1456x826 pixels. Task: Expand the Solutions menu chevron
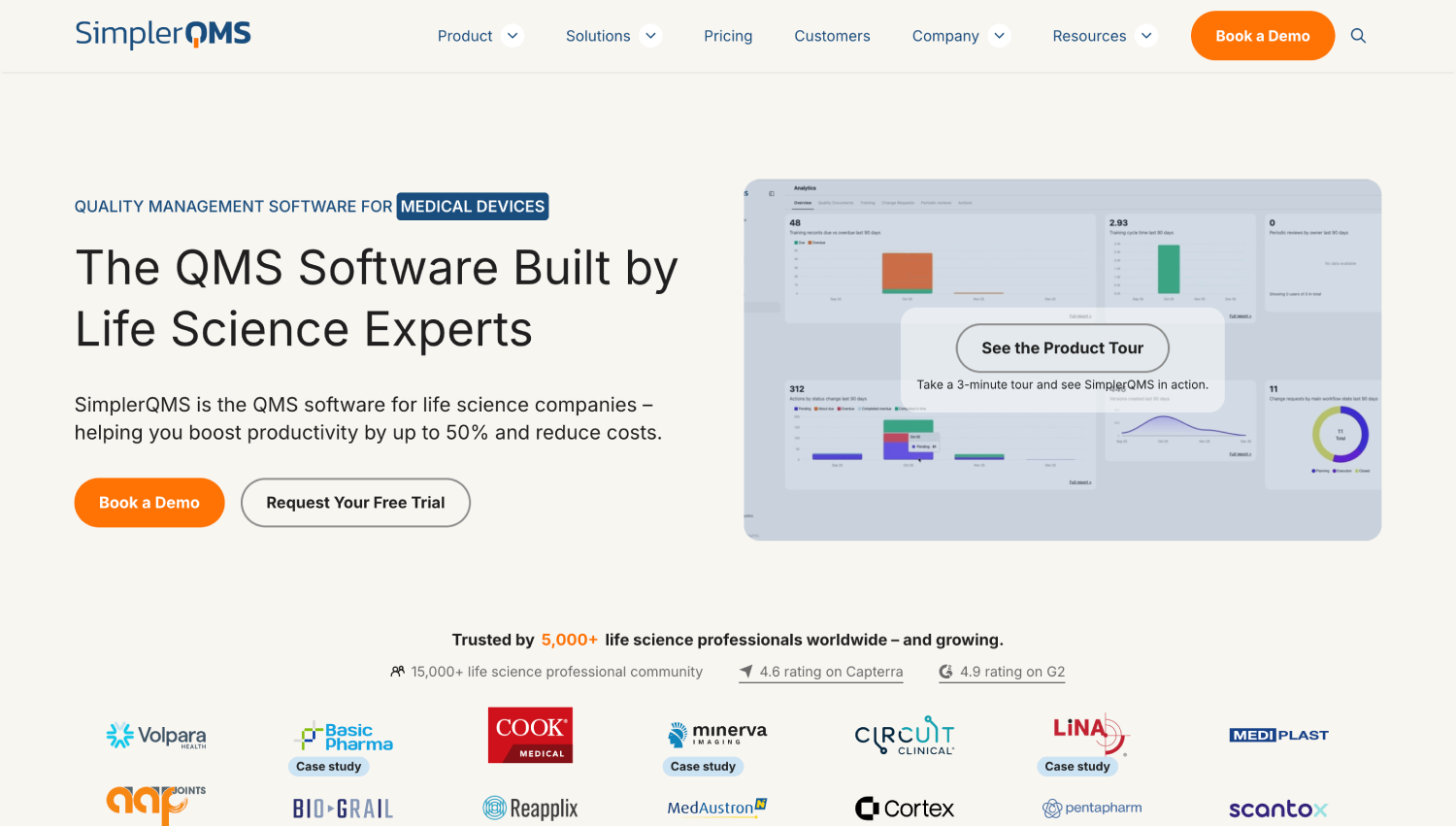tap(650, 36)
